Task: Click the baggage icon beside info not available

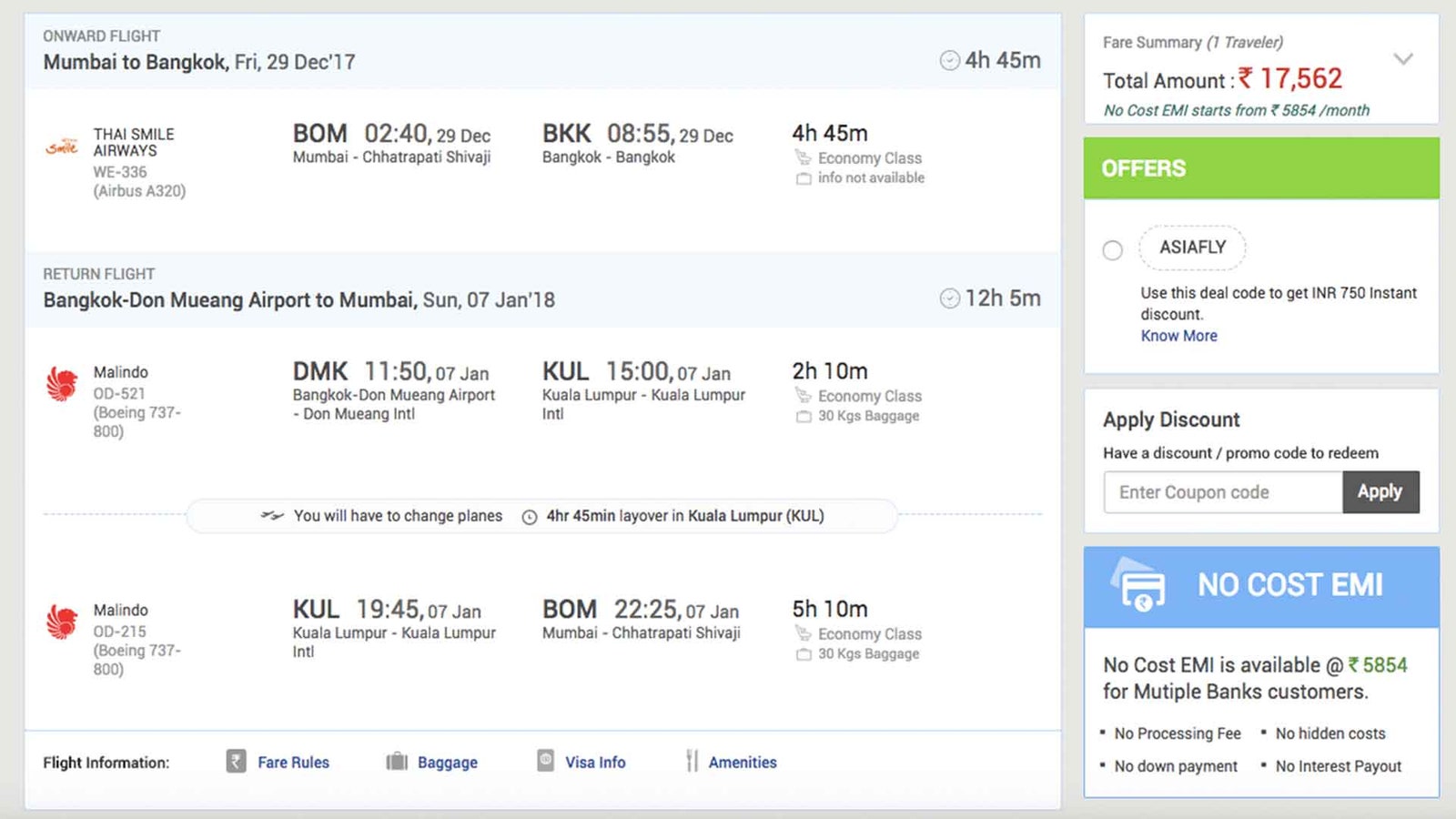Action: tap(804, 178)
